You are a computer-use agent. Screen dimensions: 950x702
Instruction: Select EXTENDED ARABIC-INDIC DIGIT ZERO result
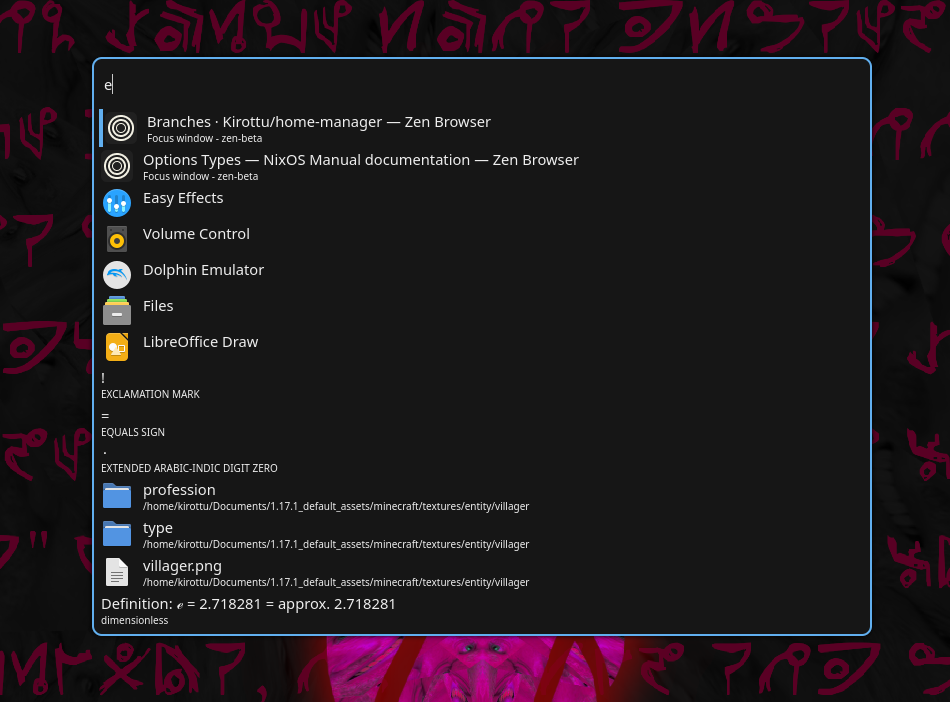coord(482,460)
